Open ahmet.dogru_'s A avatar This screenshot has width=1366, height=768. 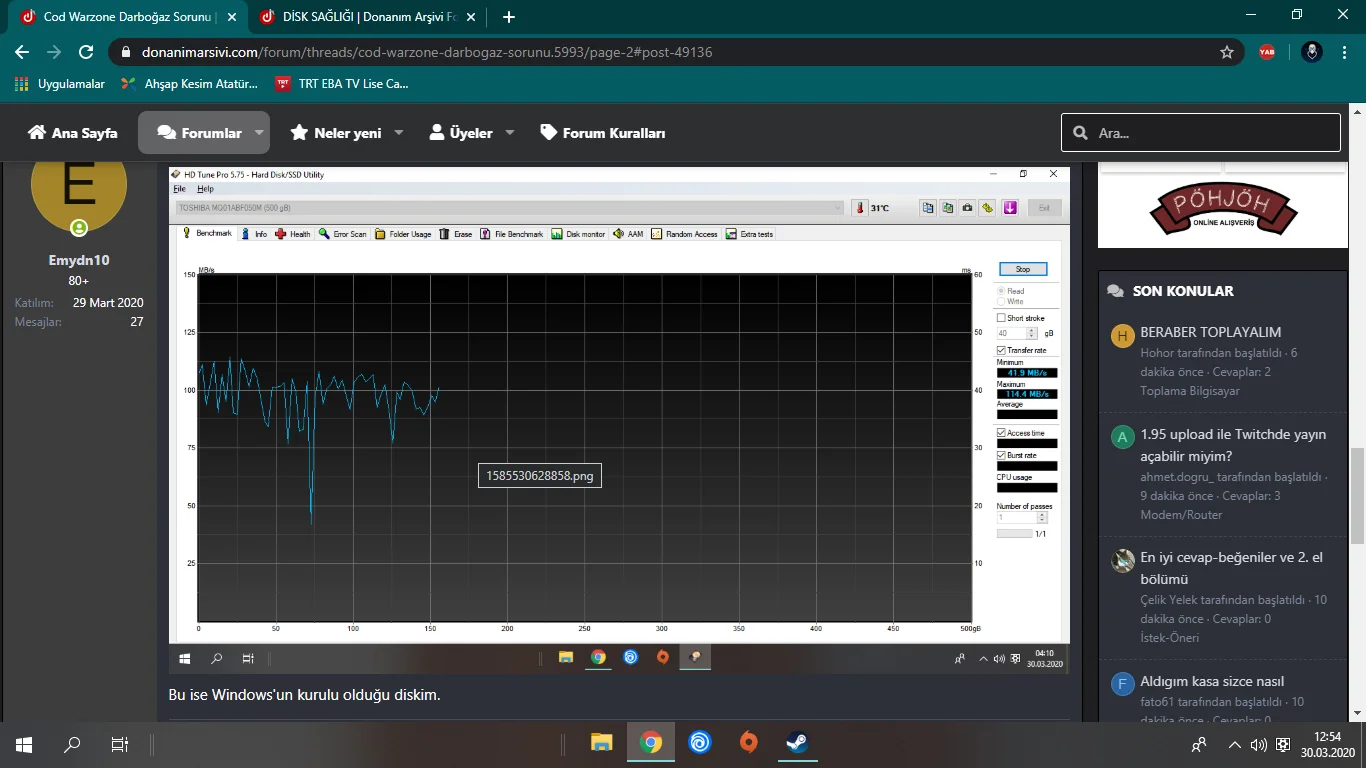(1123, 438)
